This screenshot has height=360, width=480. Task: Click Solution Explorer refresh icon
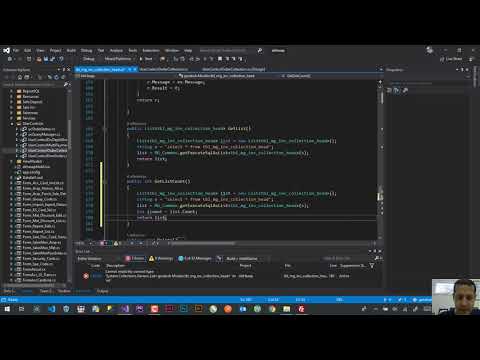[x=56, y=77]
